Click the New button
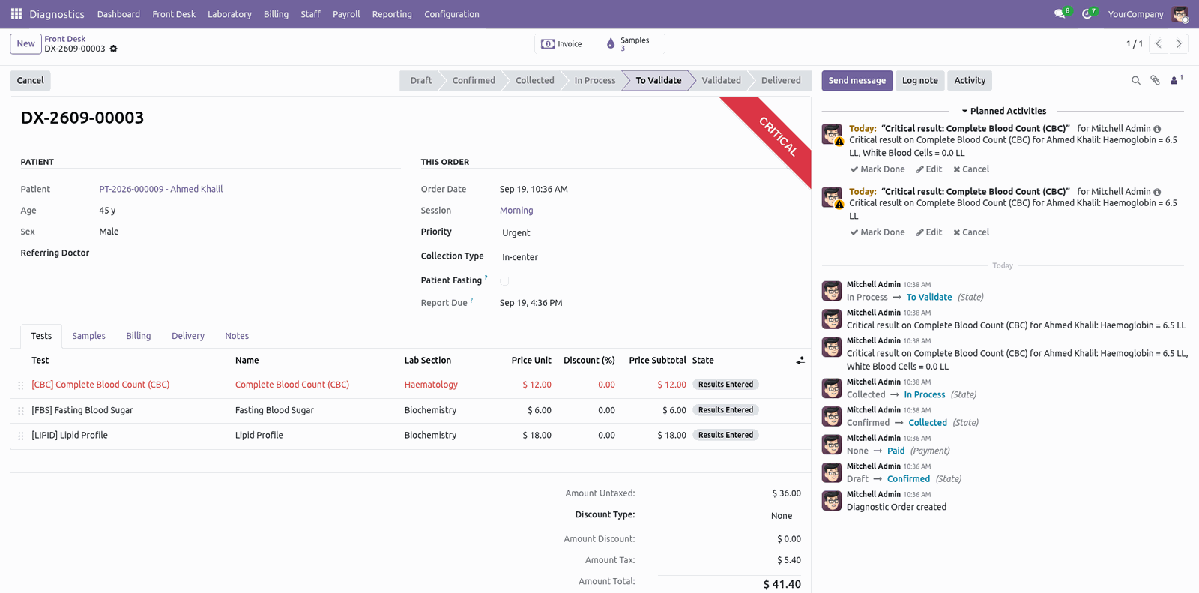 tap(25, 44)
